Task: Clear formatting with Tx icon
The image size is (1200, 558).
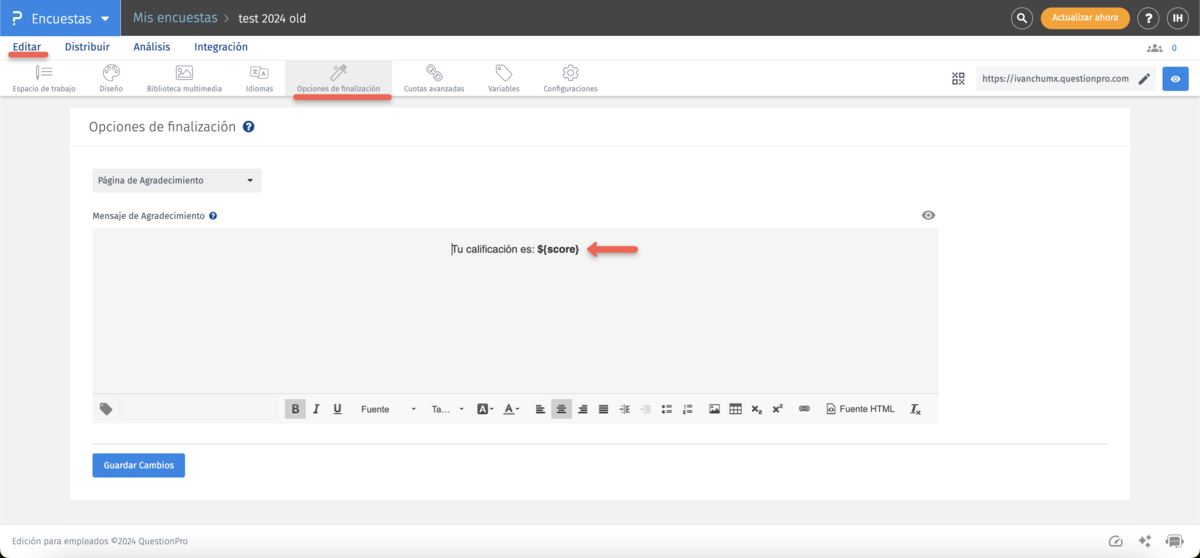Action: point(915,409)
